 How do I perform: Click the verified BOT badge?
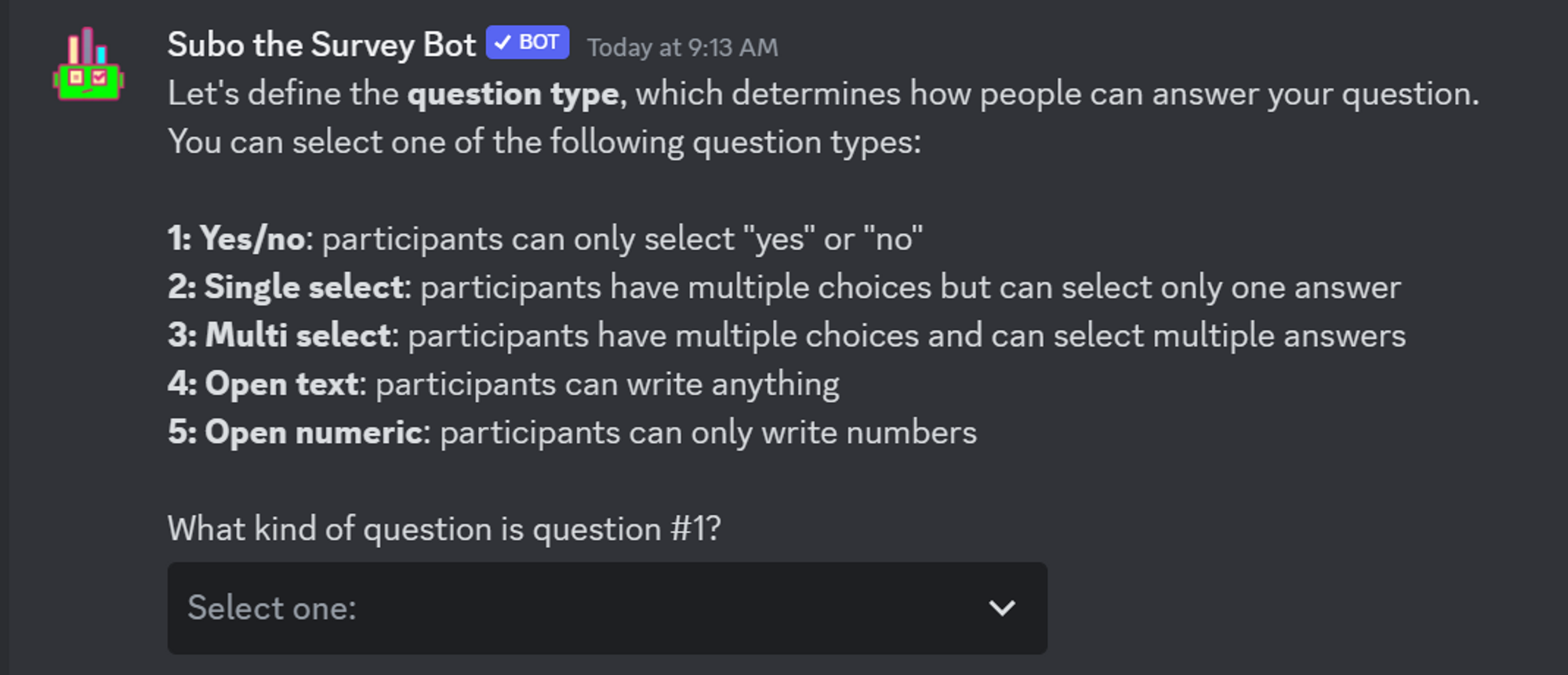point(527,42)
